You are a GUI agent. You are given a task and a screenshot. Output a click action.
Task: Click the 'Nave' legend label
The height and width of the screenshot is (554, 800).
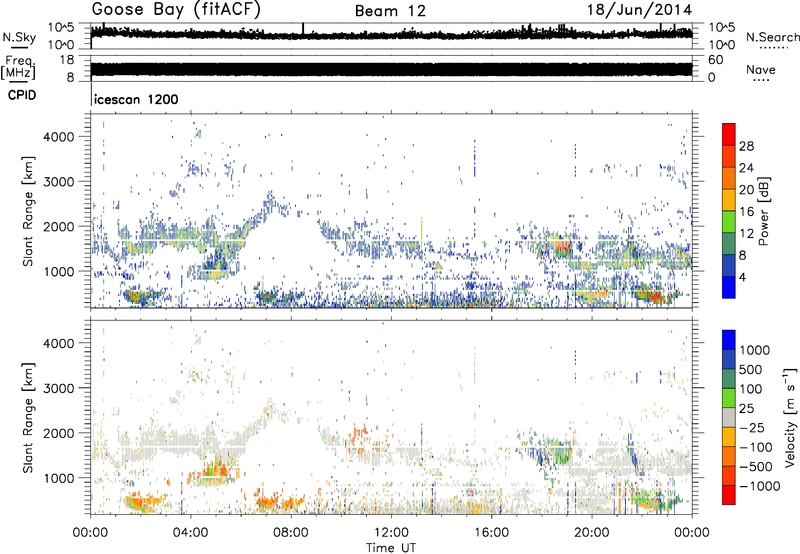click(761, 70)
